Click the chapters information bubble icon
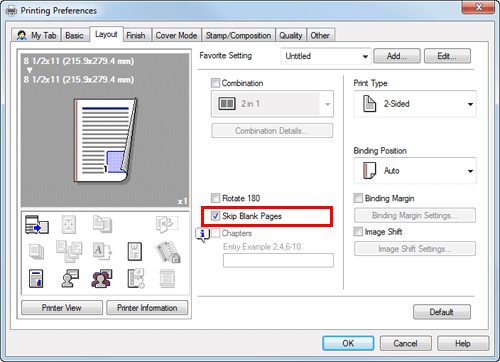This screenshot has height=362, width=500. (x=202, y=235)
